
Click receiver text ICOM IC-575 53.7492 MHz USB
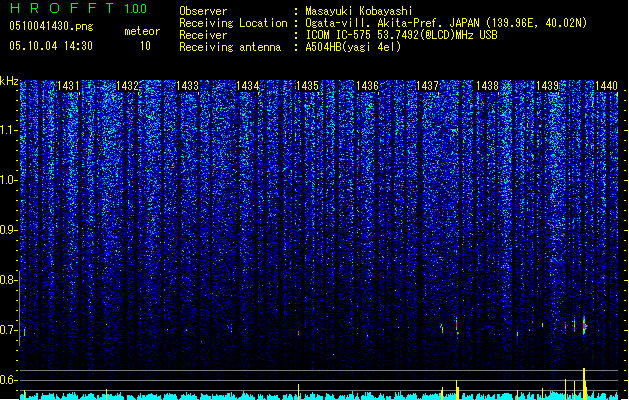[x=401, y=35]
